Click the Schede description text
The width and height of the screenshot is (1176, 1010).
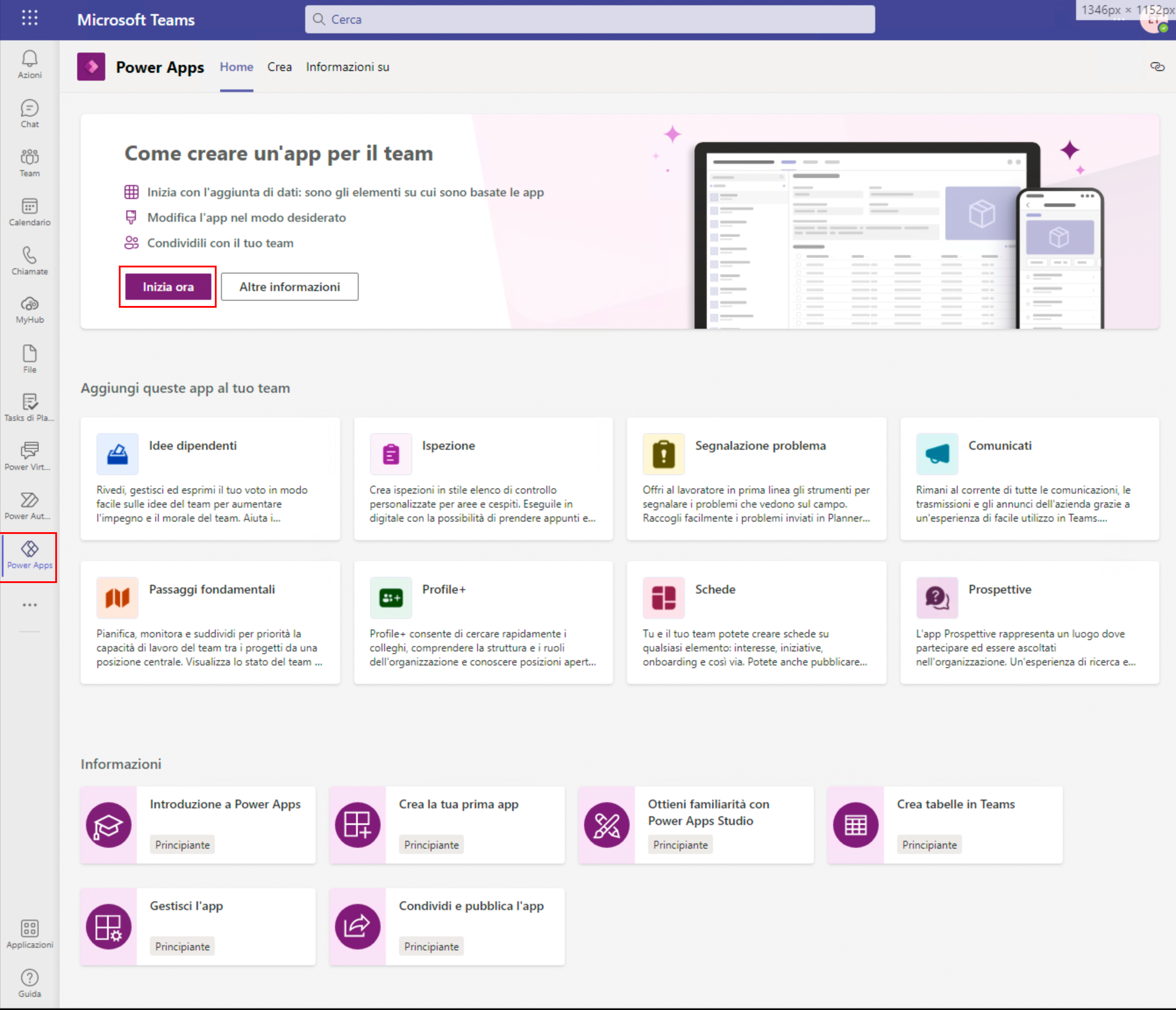point(755,648)
